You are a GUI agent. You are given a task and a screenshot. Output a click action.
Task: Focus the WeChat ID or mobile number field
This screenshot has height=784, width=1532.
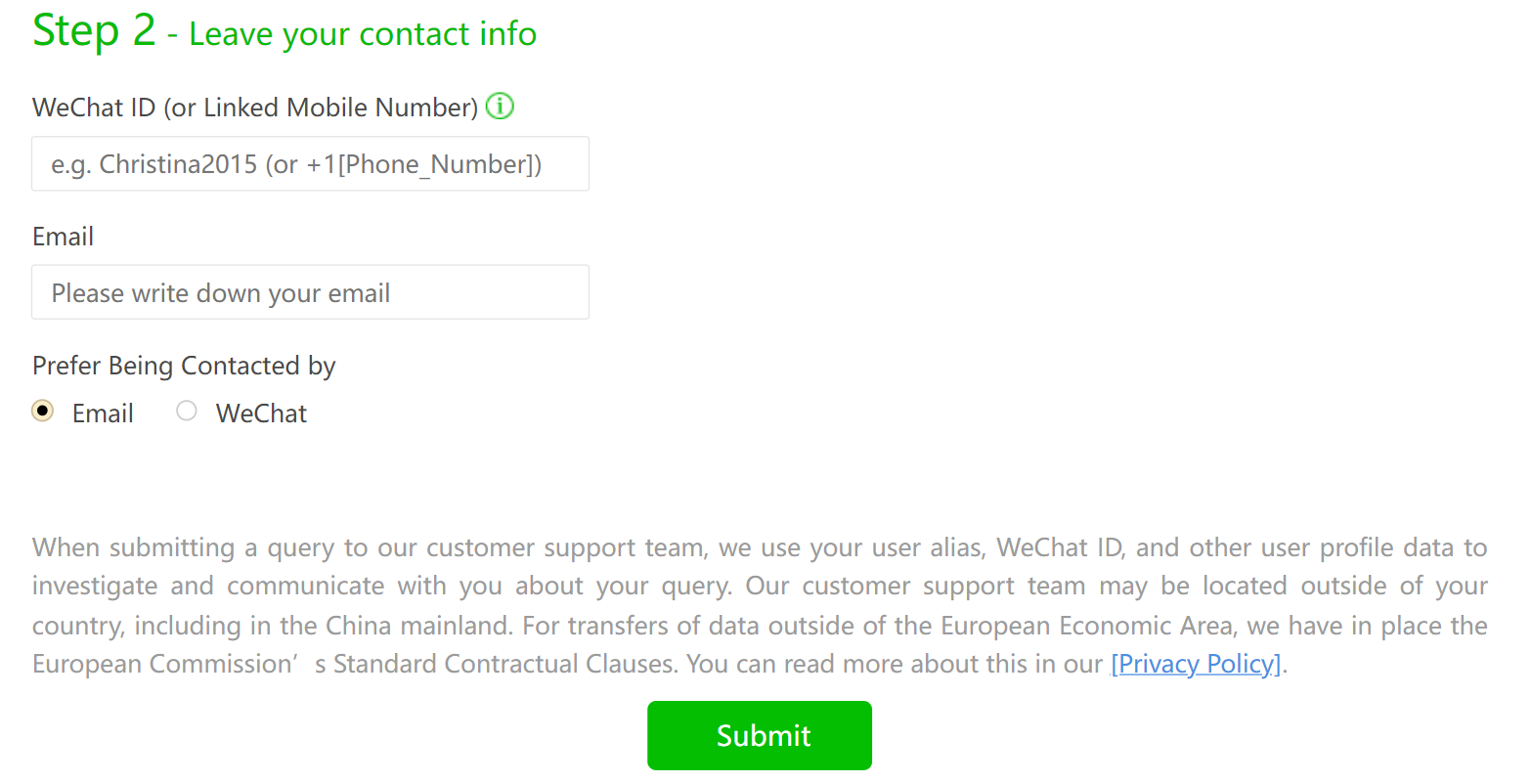pos(310,163)
